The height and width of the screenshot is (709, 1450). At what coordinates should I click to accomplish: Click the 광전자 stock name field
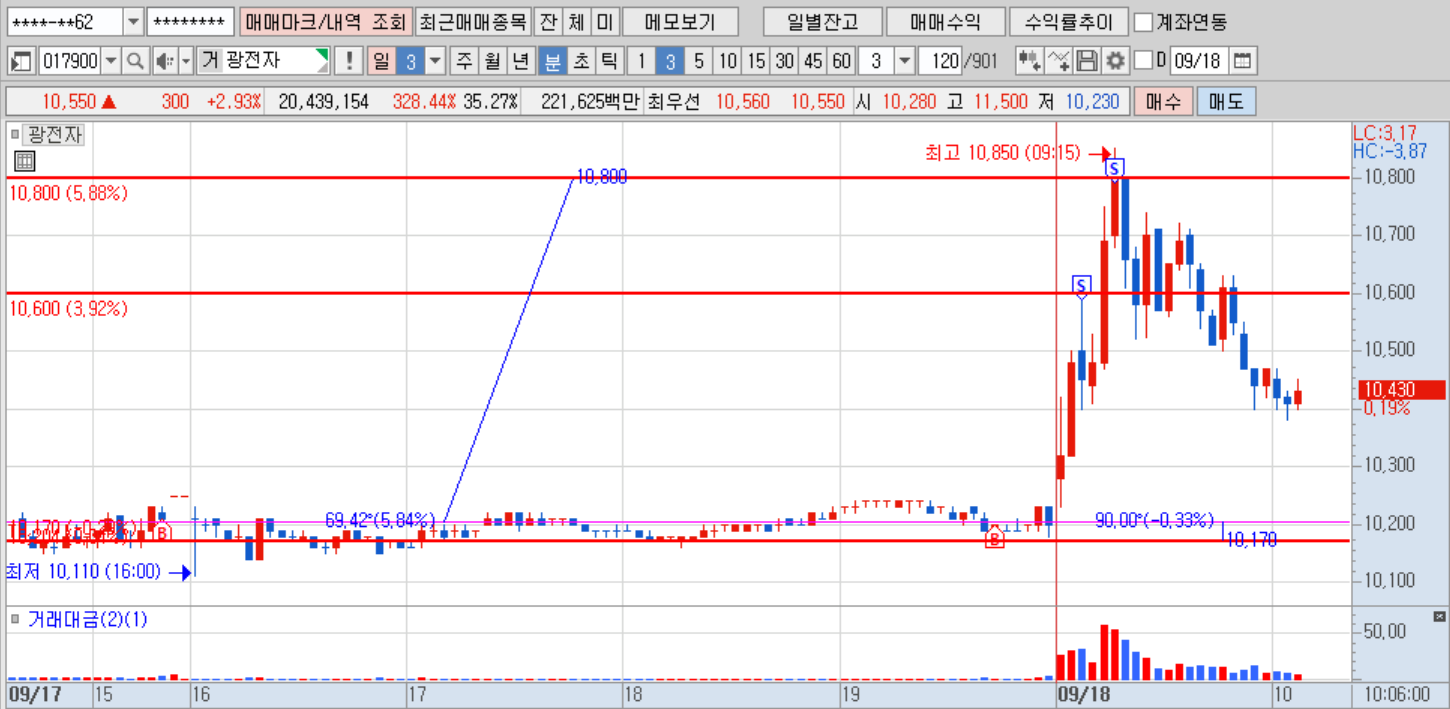coord(264,61)
